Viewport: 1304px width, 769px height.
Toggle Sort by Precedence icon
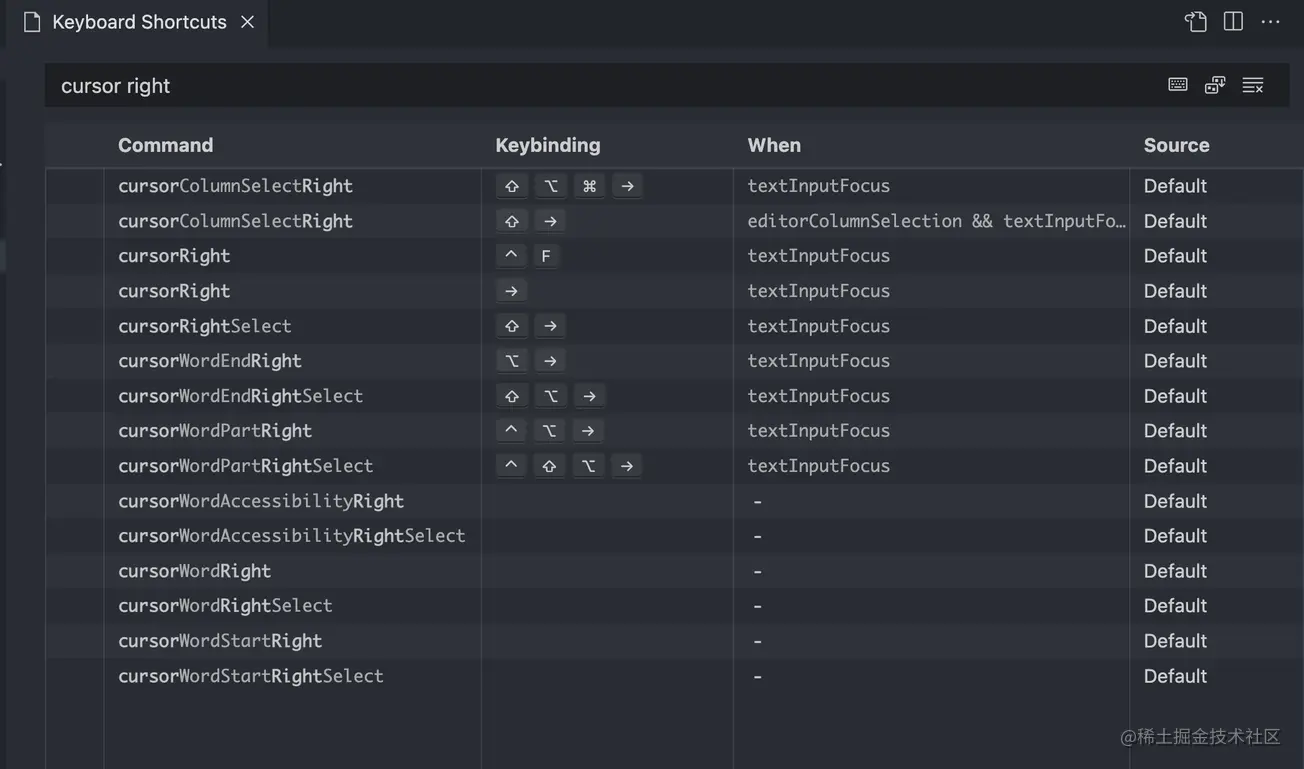point(1215,85)
